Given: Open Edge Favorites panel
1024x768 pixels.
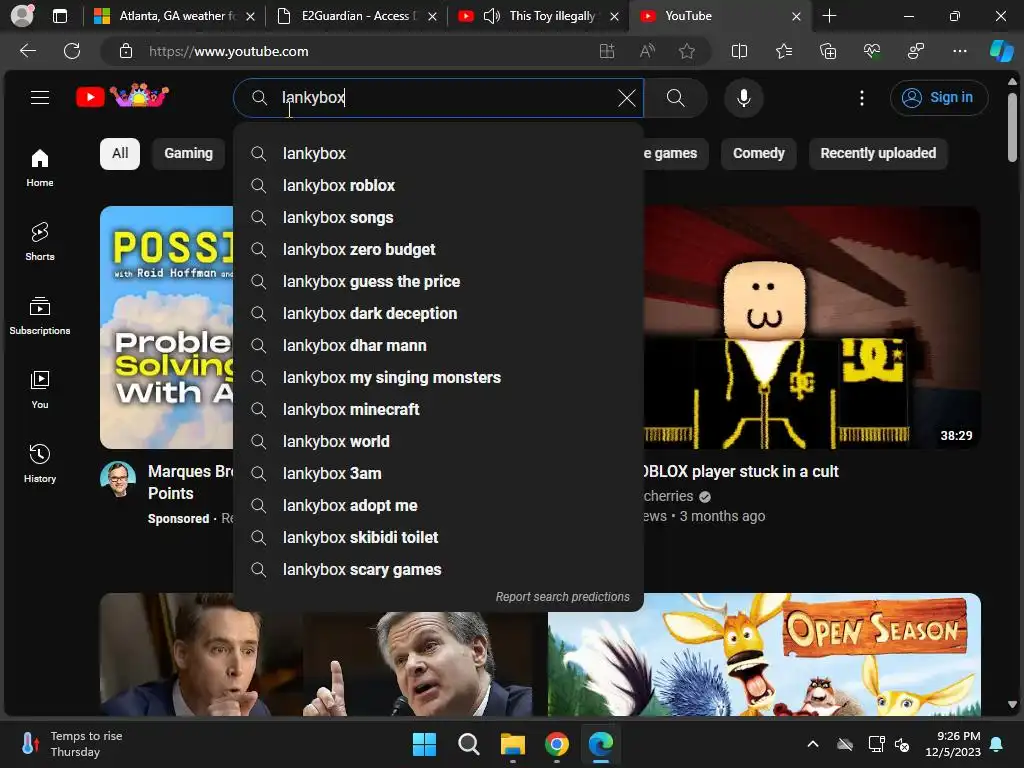Looking at the screenshot, I should pos(784,51).
